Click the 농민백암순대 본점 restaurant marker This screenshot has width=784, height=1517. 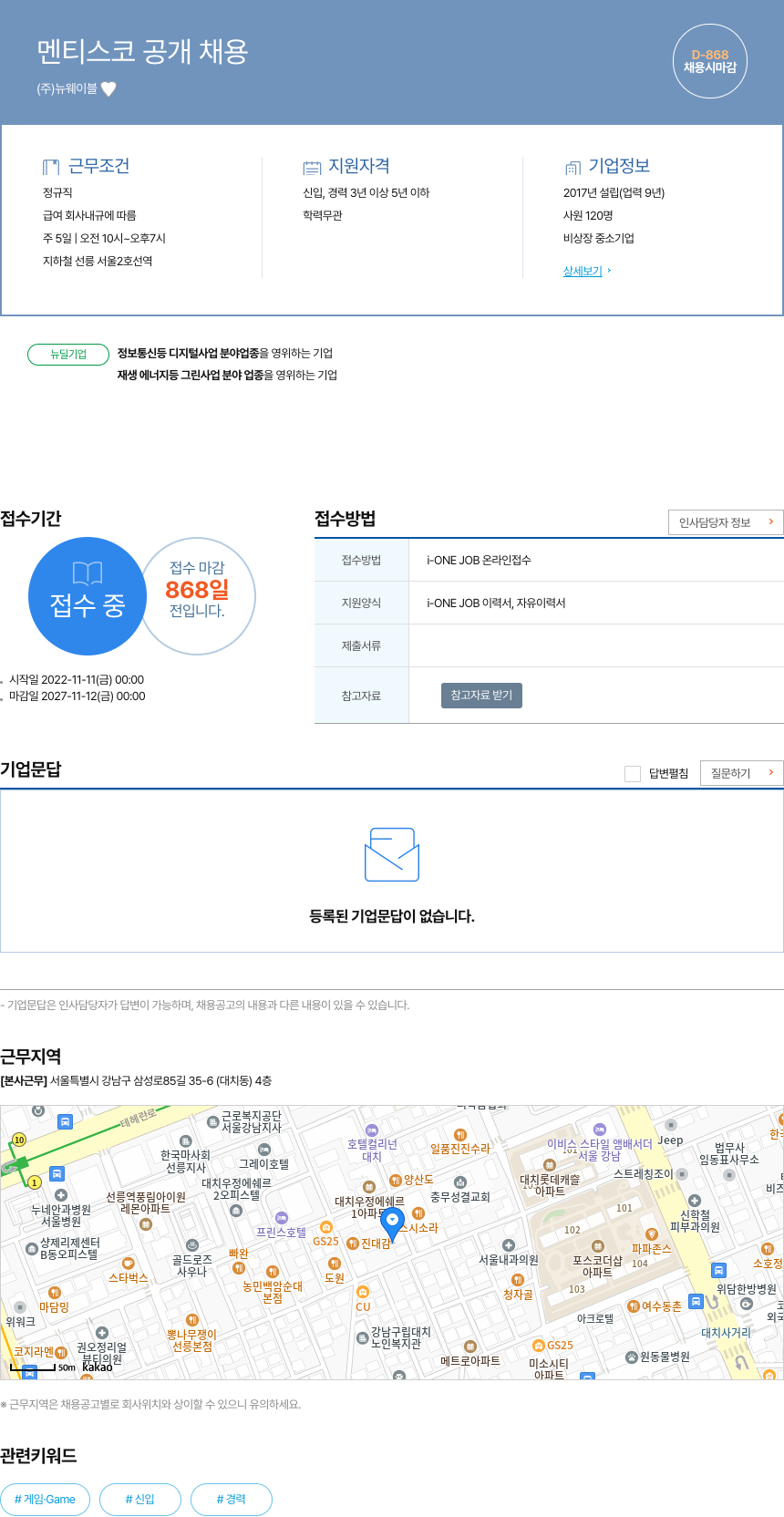click(273, 1272)
